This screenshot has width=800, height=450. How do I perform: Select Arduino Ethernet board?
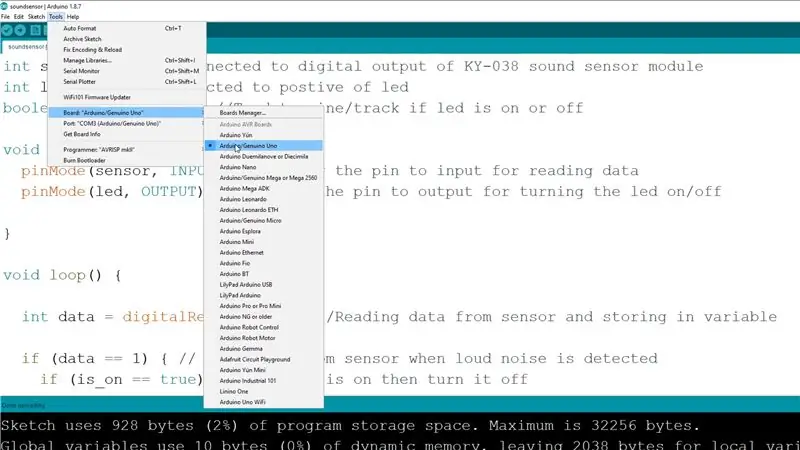point(263,253)
